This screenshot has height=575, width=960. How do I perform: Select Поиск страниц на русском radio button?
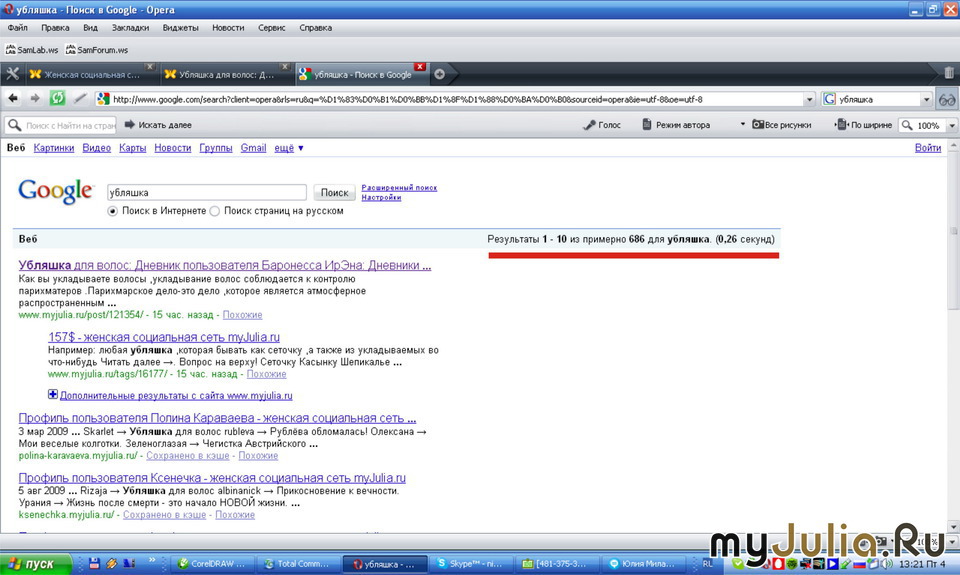[x=214, y=211]
